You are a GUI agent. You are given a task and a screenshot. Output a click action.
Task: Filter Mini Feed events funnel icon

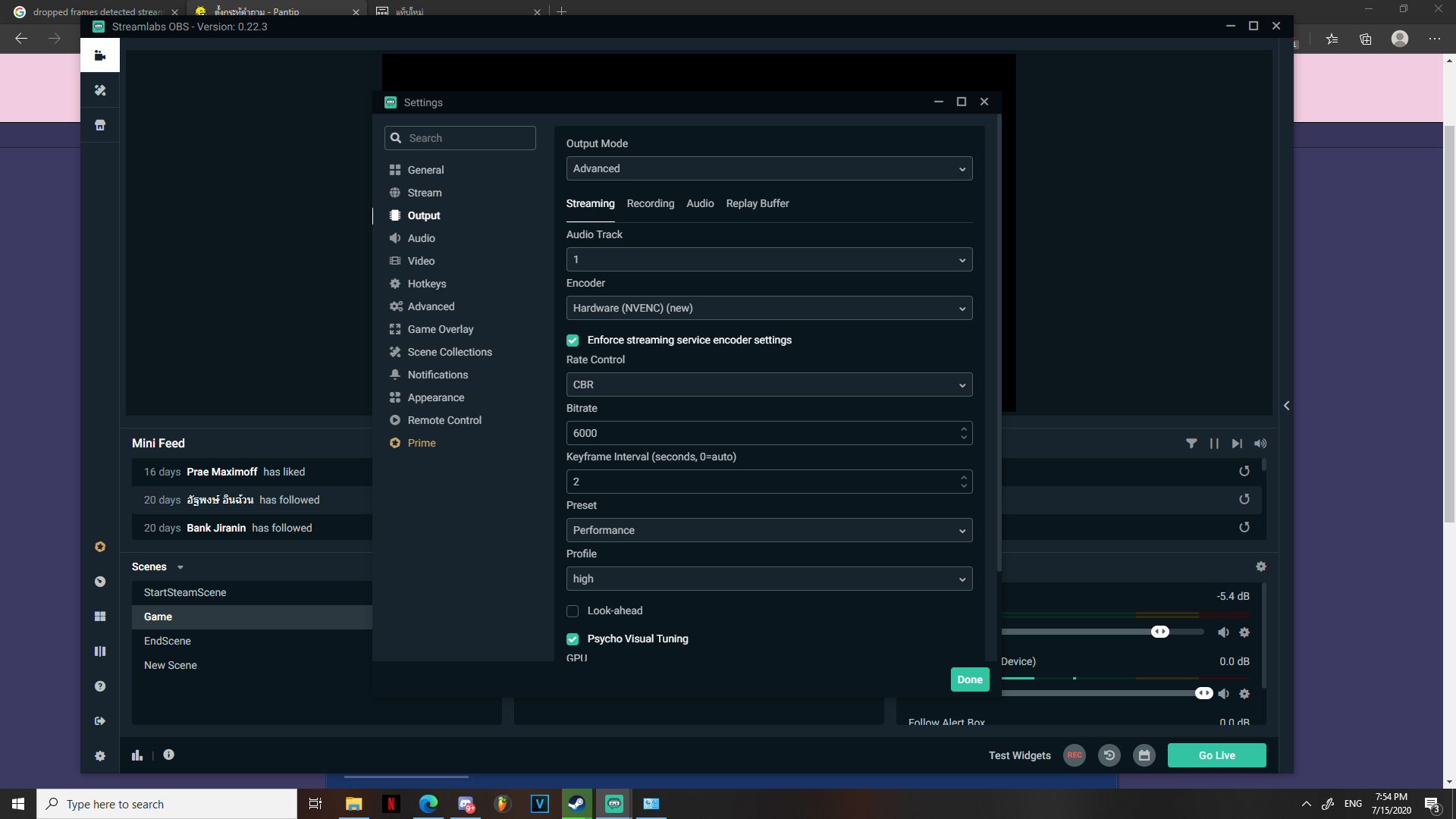click(1191, 444)
